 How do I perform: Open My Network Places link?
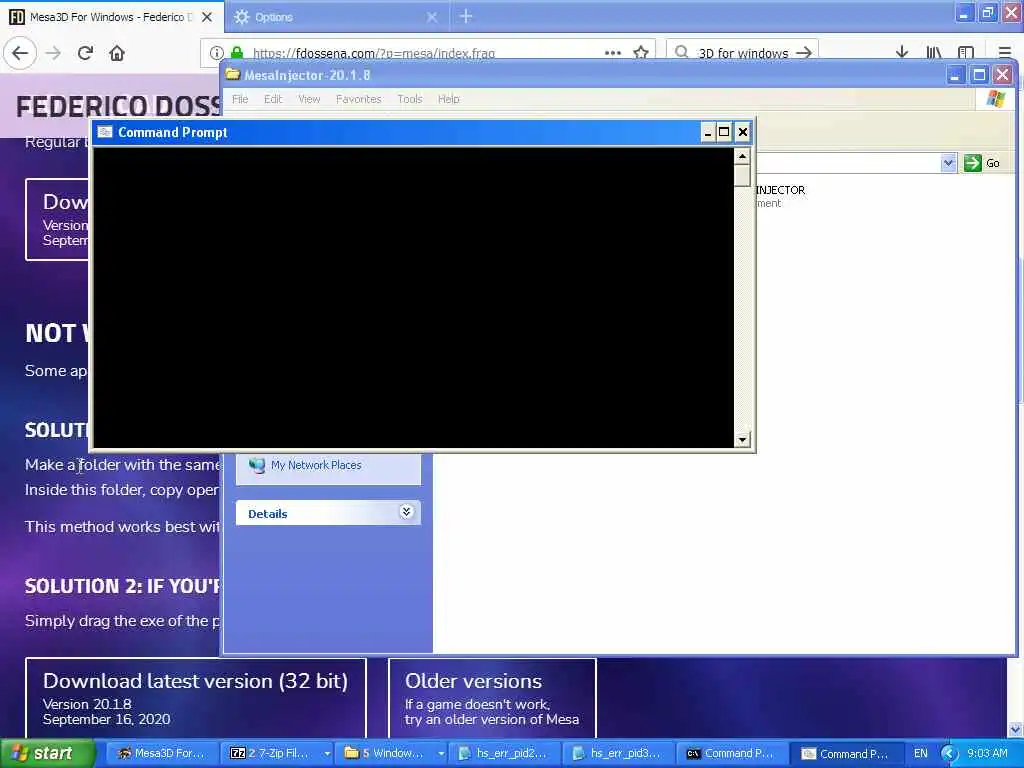316,465
